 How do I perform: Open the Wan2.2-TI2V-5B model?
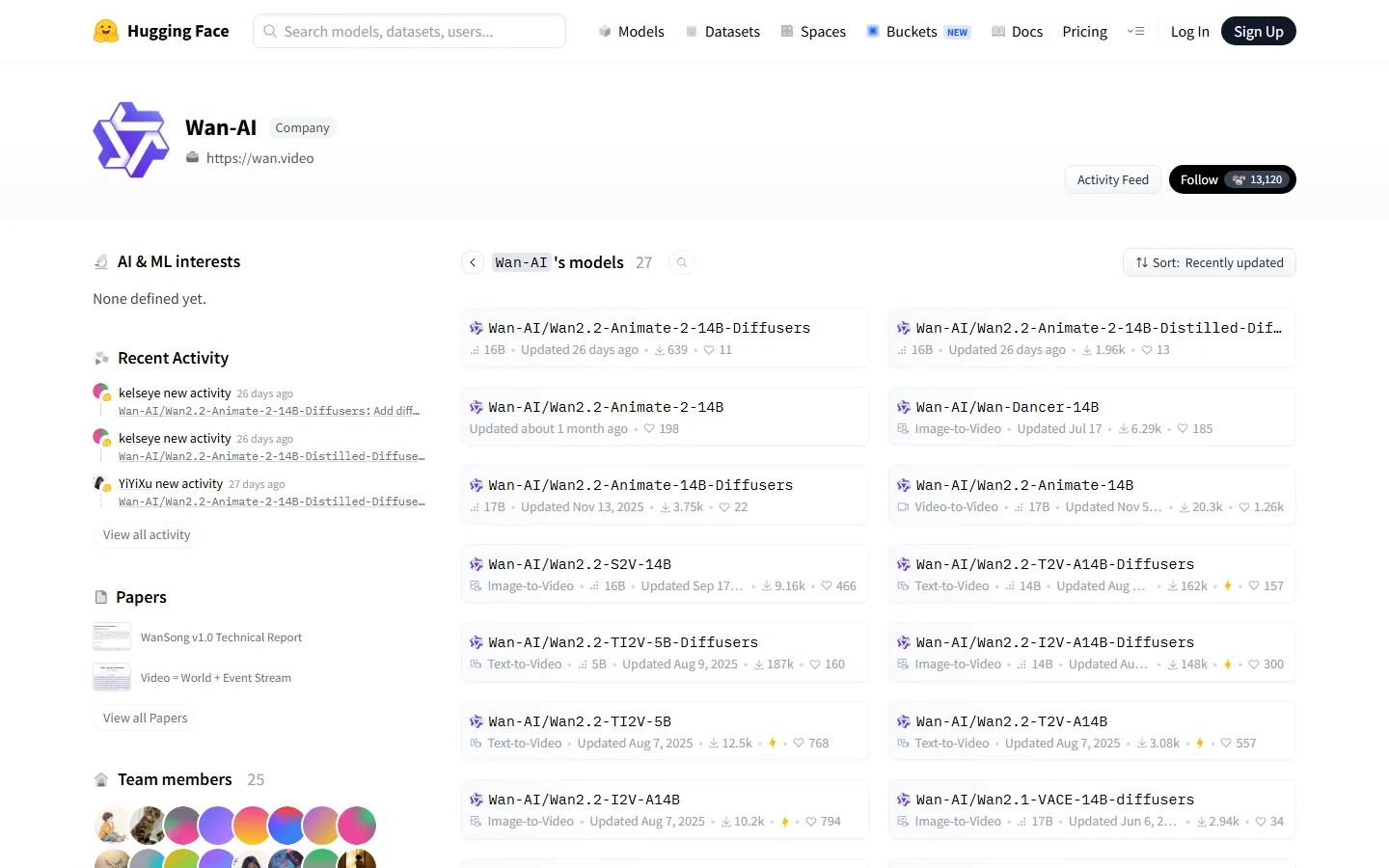pyautogui.click(x=665, y=731)
